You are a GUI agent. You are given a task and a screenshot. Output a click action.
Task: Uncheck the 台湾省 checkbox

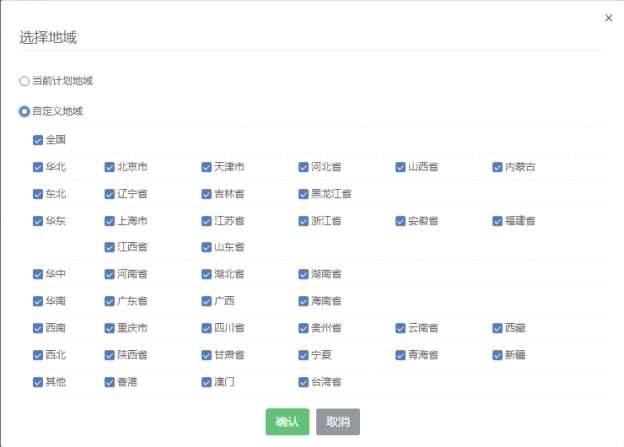[303, 382]
